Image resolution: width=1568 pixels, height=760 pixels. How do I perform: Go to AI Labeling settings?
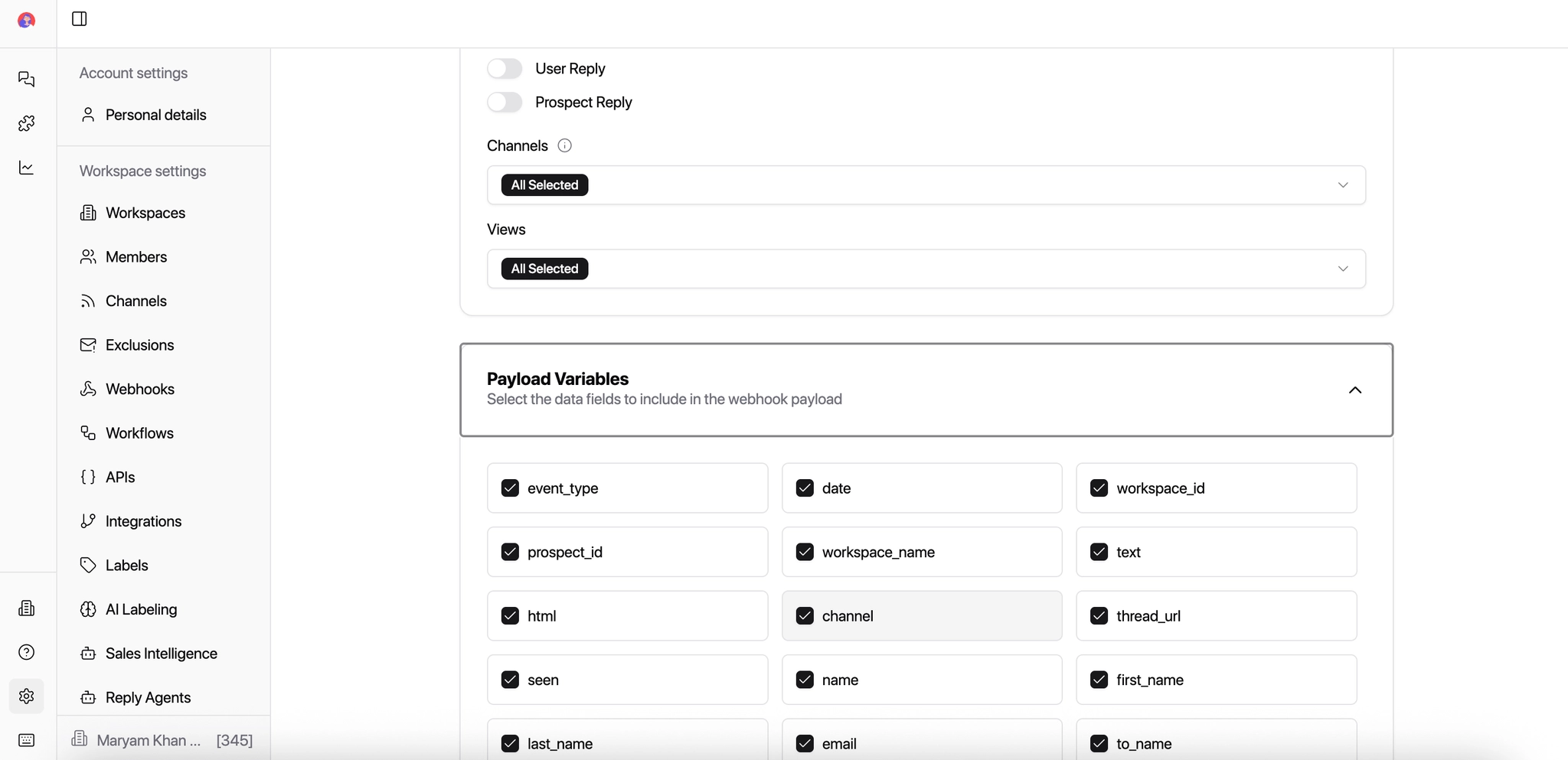click(x=141, y=609)
